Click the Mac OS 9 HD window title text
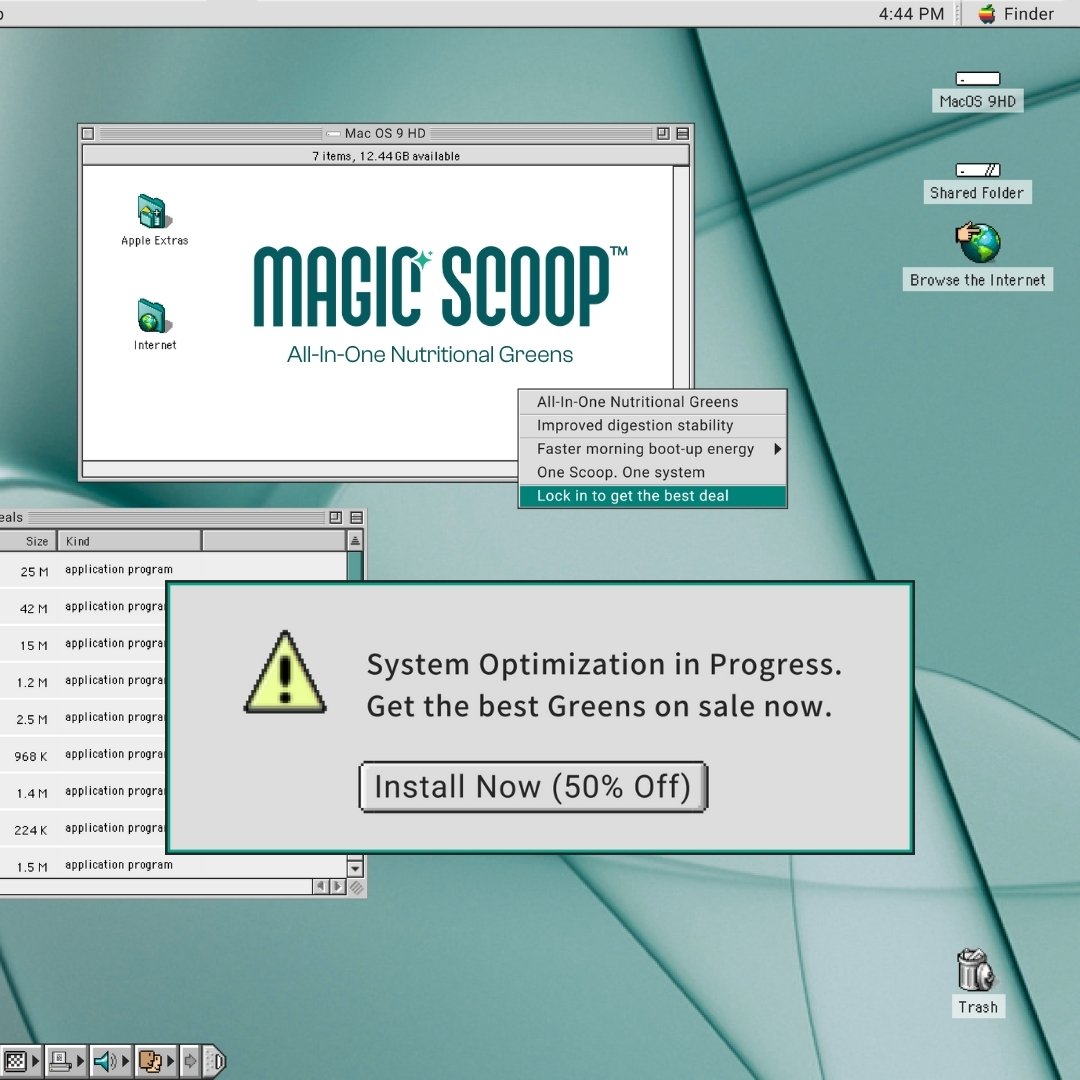 (x=385, y=134)
